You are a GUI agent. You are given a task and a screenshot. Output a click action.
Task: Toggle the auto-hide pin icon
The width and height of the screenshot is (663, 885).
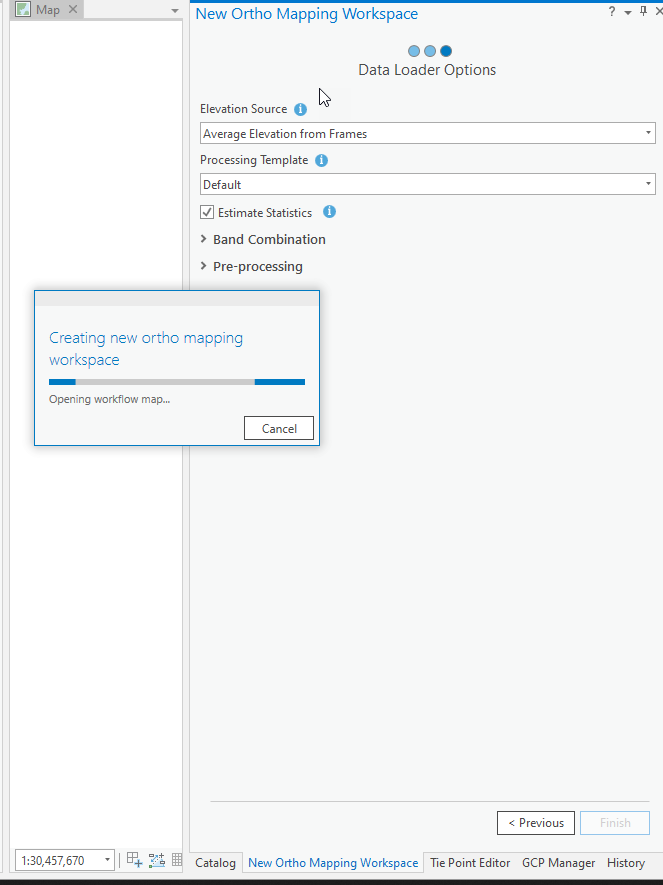pos(643,12)
